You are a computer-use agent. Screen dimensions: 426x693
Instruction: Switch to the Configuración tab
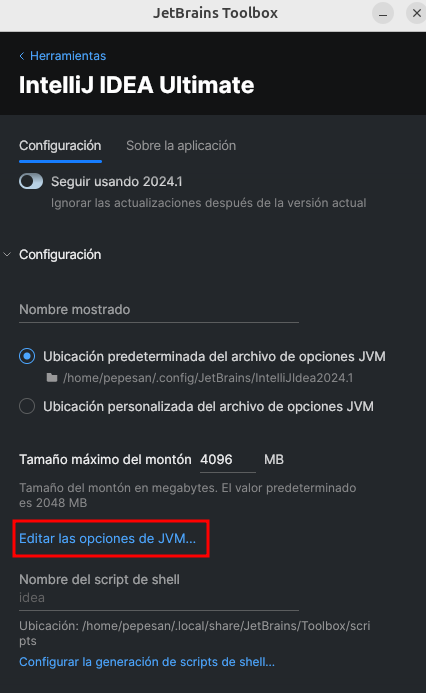pyautogui.click(x=60, y=145)
